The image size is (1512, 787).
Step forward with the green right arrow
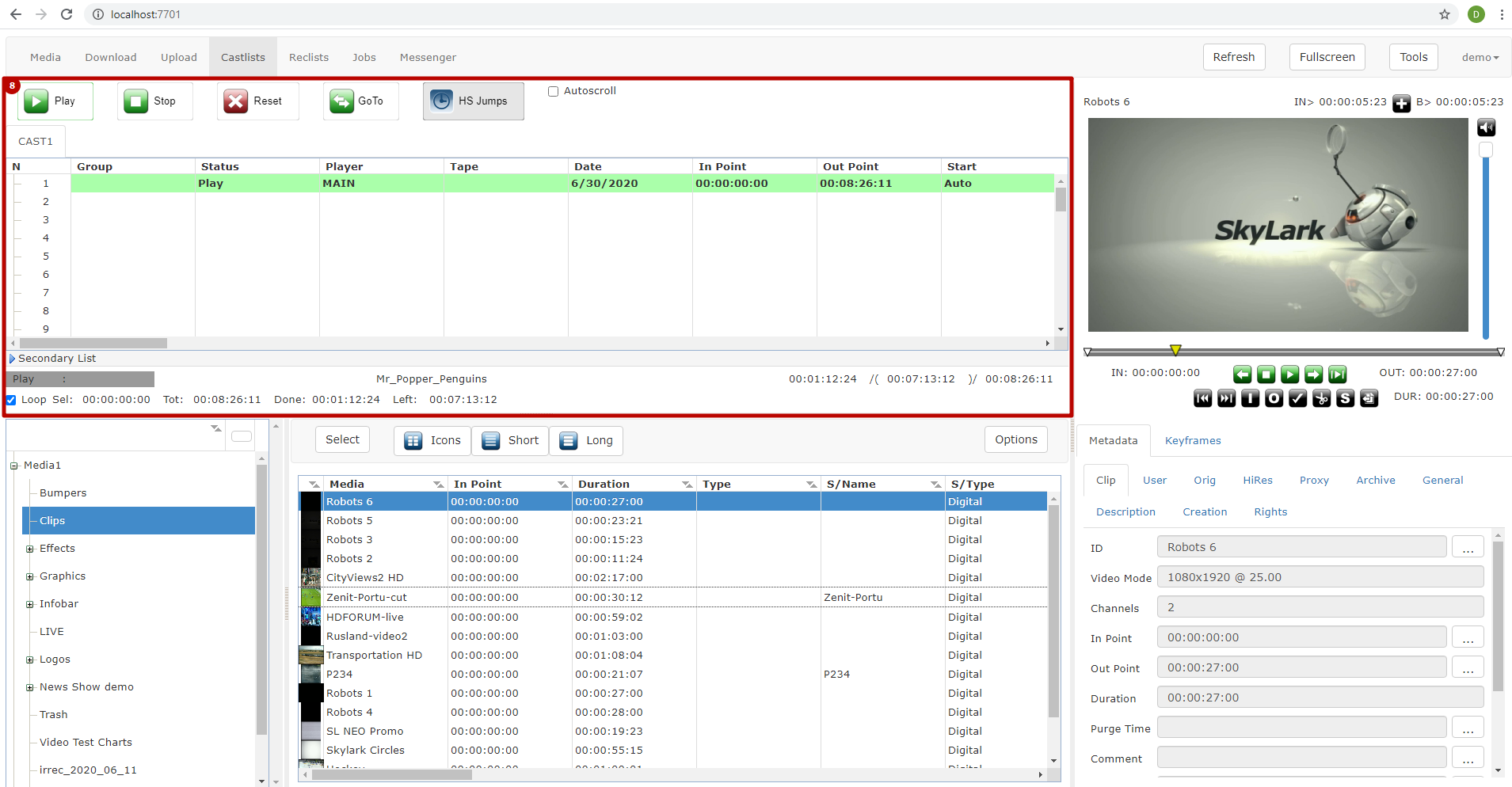[1314, 374]
